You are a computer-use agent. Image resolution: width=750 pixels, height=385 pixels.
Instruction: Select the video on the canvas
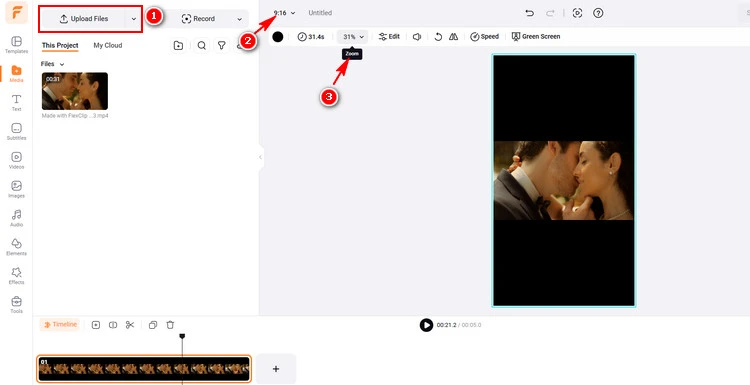pos(564,180)
